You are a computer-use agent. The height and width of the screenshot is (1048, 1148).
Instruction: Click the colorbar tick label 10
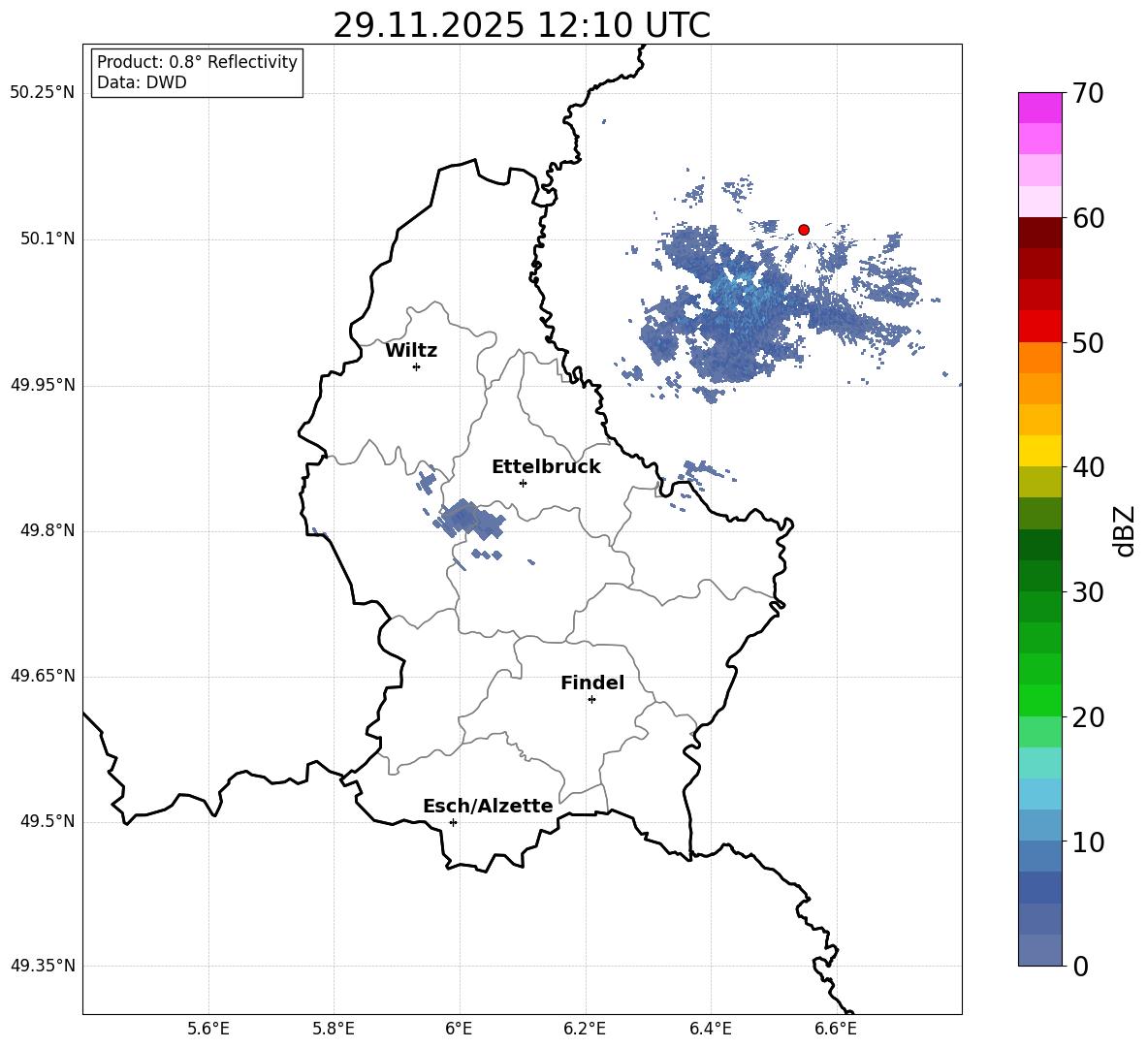pyautogui.click(x=1088, y=842)
